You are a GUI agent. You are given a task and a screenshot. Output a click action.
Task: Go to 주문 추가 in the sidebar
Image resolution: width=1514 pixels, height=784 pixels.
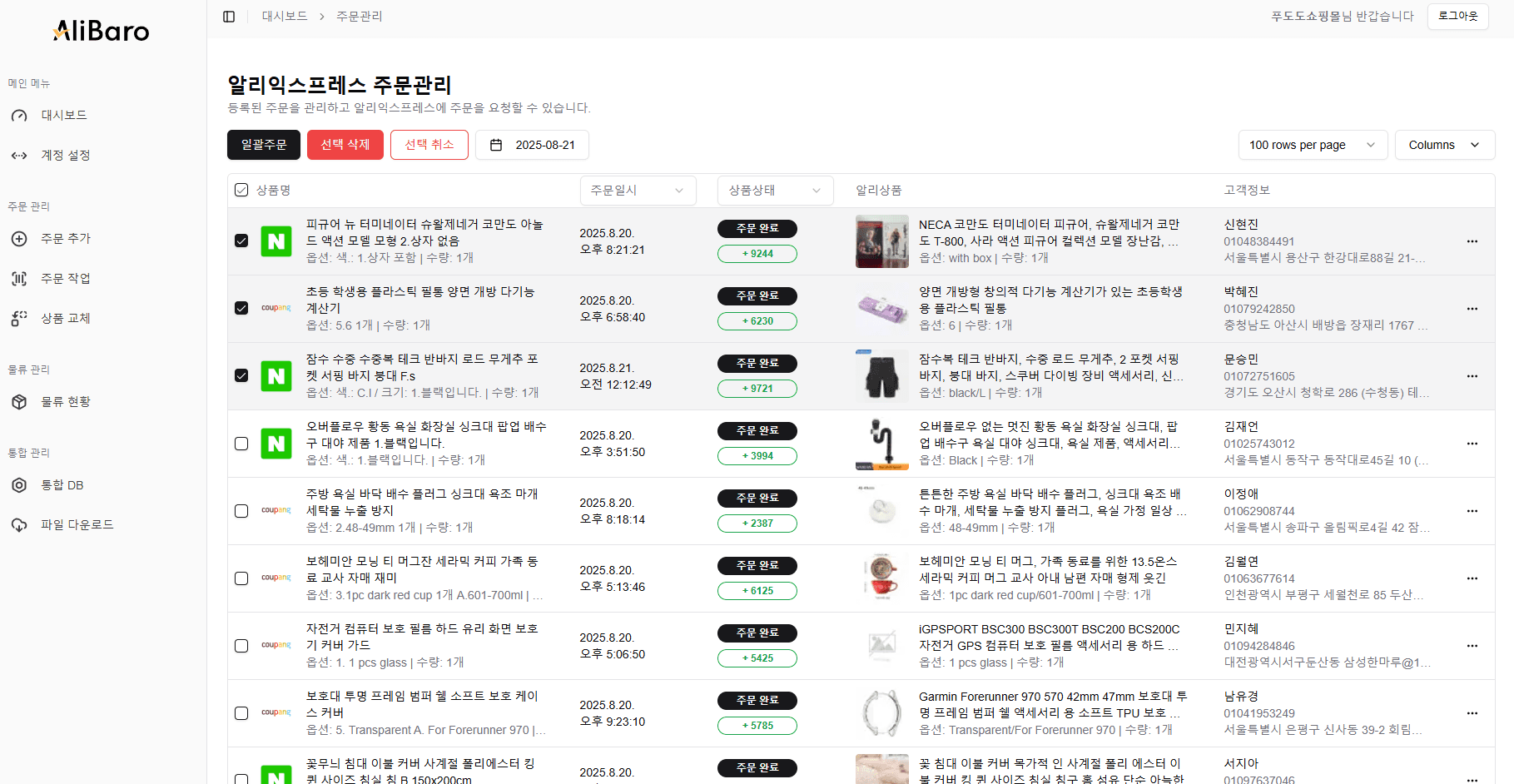tap(66, 239)
